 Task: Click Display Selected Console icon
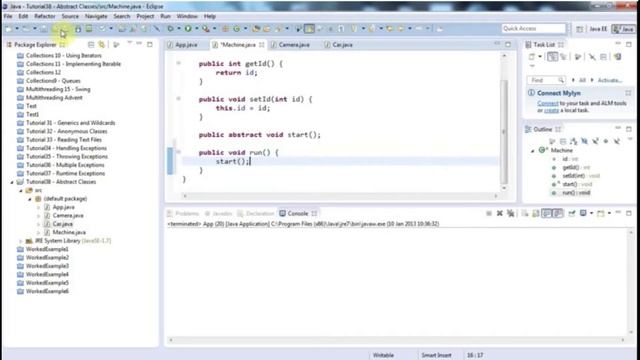click(583, 213)
